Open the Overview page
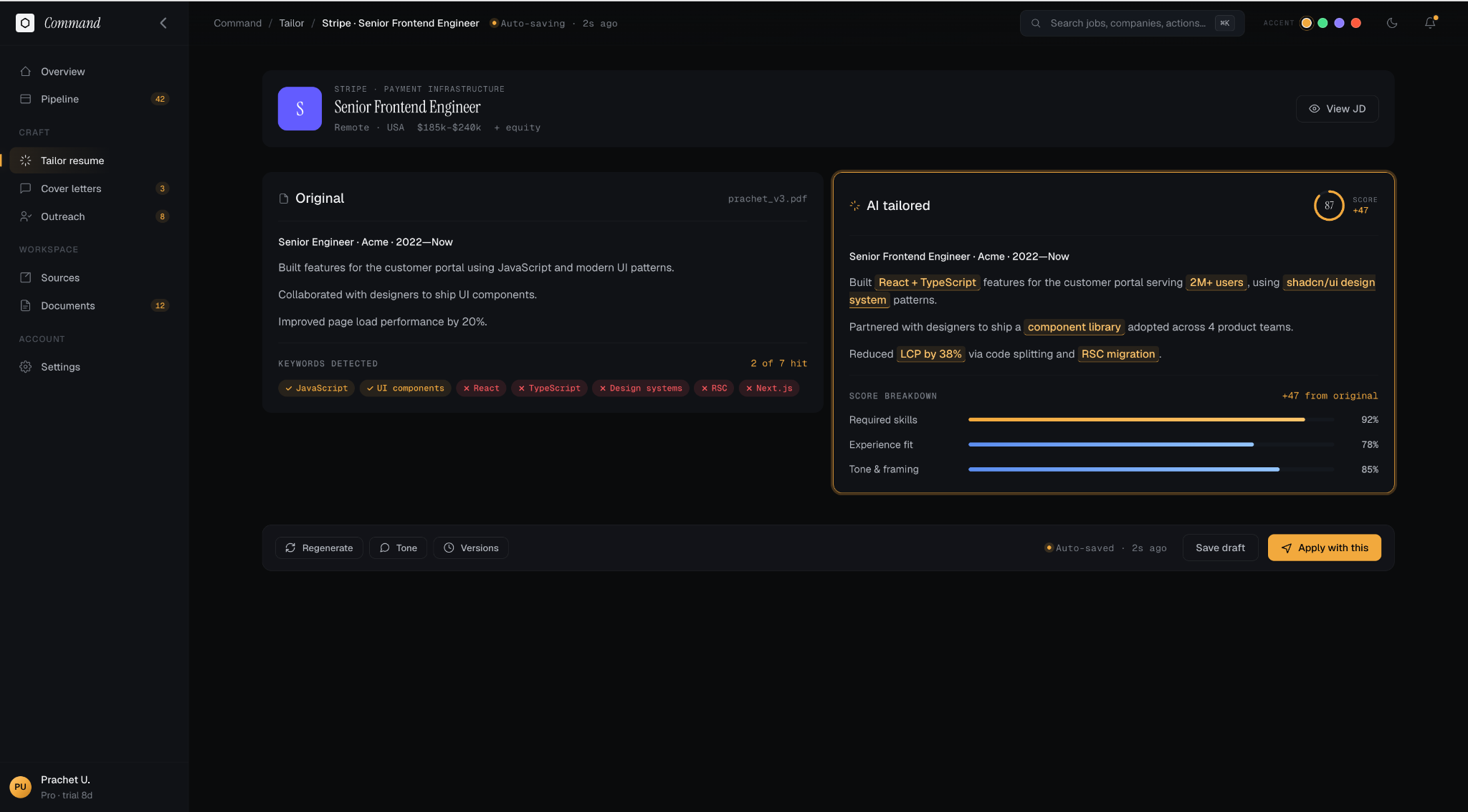Viewport: 1468px width, 812px height. (x=94, y=72)
